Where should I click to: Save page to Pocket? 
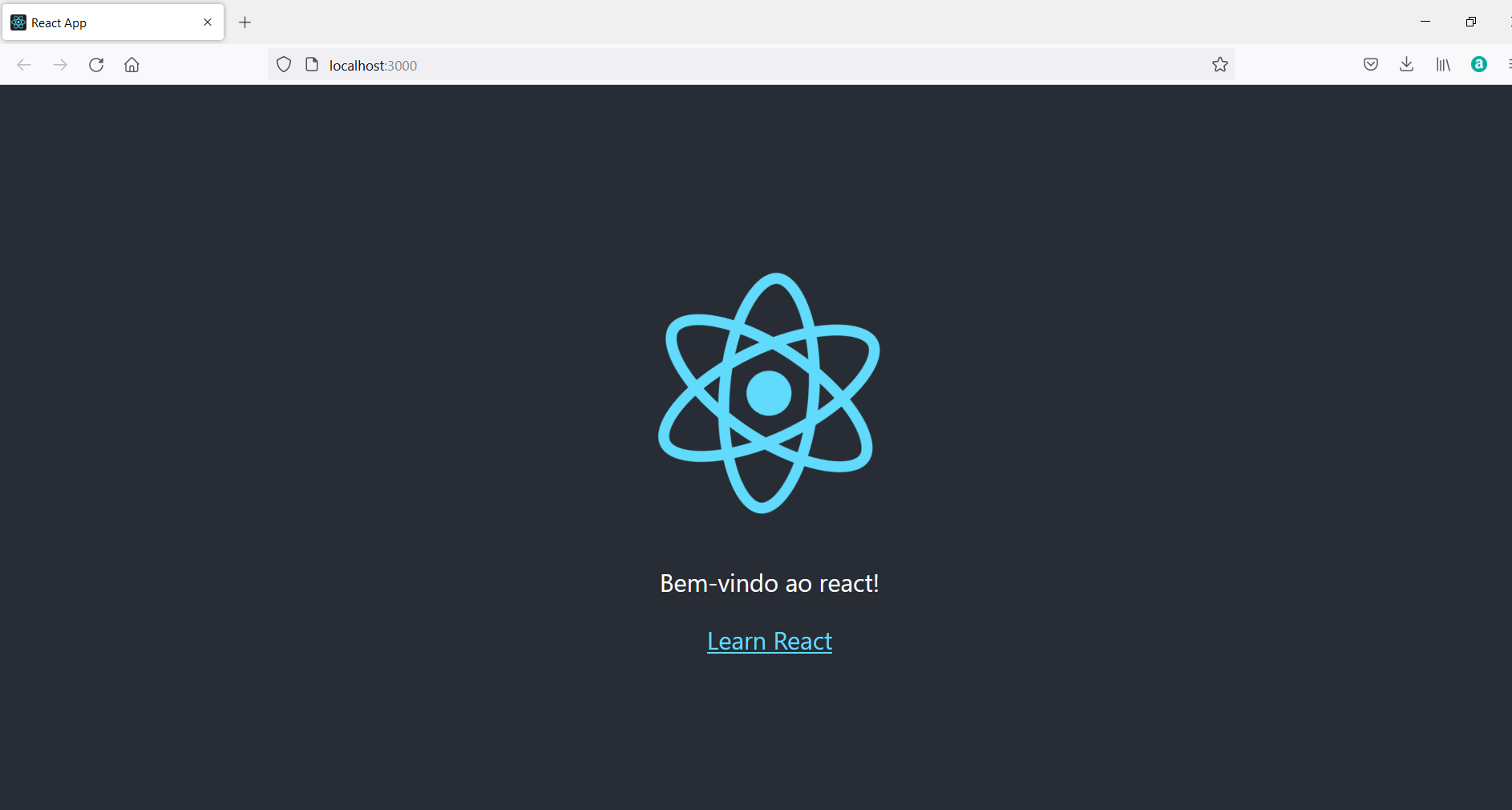[x=1371, y=65]
